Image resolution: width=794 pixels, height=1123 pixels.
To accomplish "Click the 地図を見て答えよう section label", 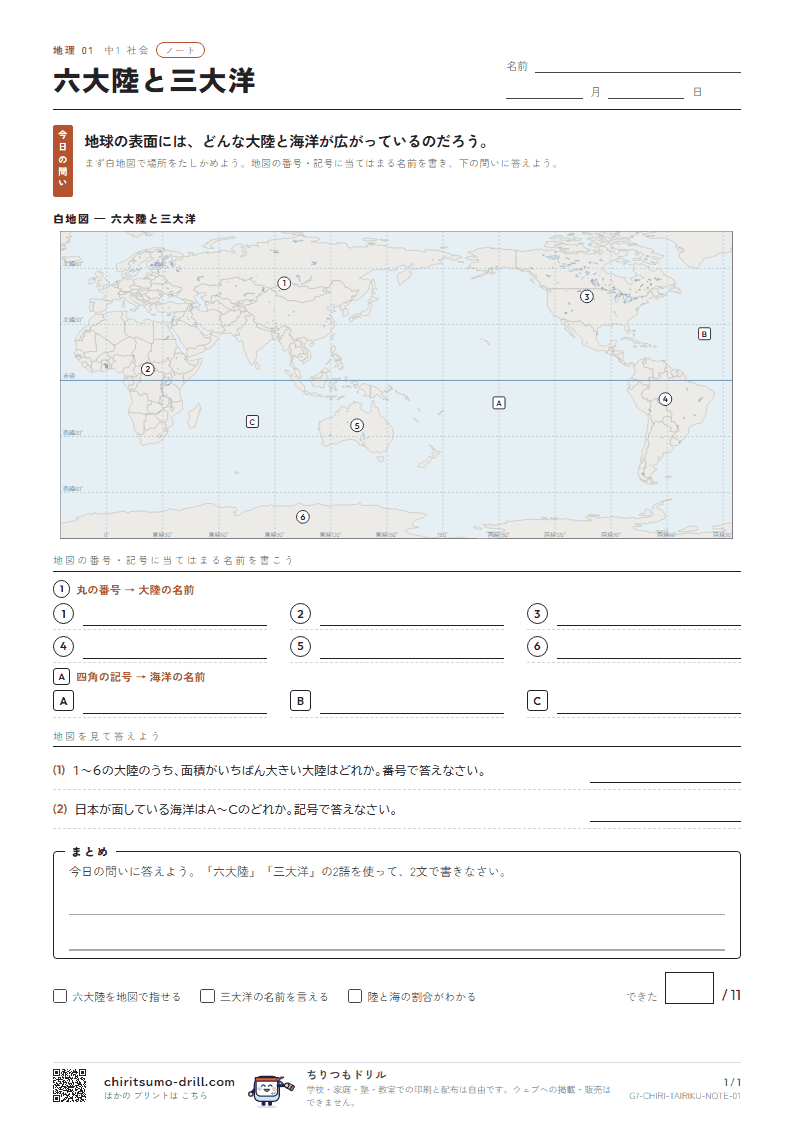I will pyautogui.click(x=107, y=736).
